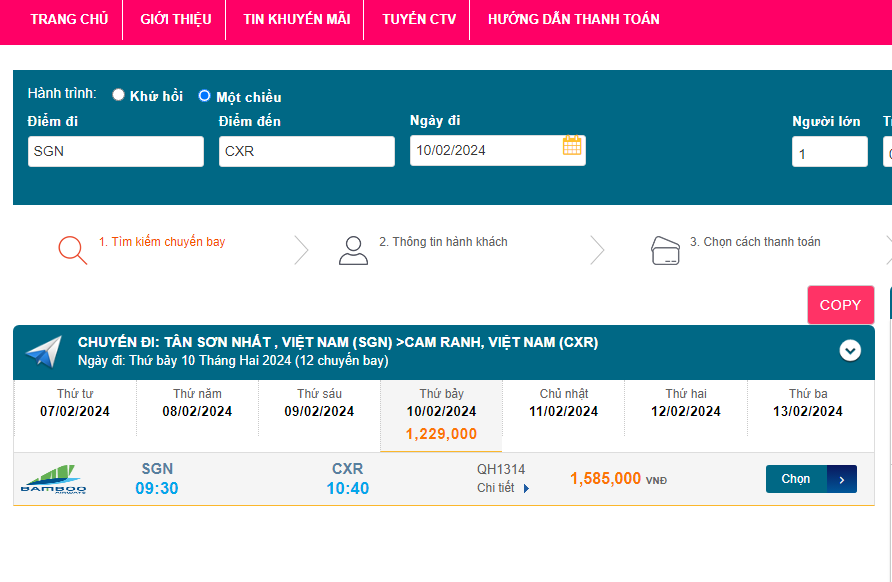
Task: Switch to Chủ nhật 11/02/2024 date tab
Action: [x=563, y=403]
